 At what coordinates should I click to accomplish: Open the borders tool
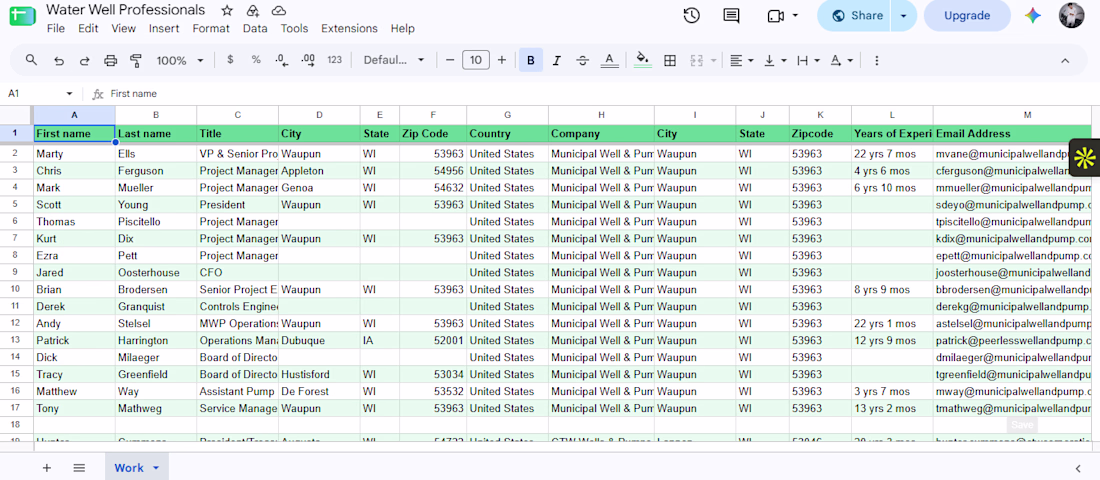[670, 61]
